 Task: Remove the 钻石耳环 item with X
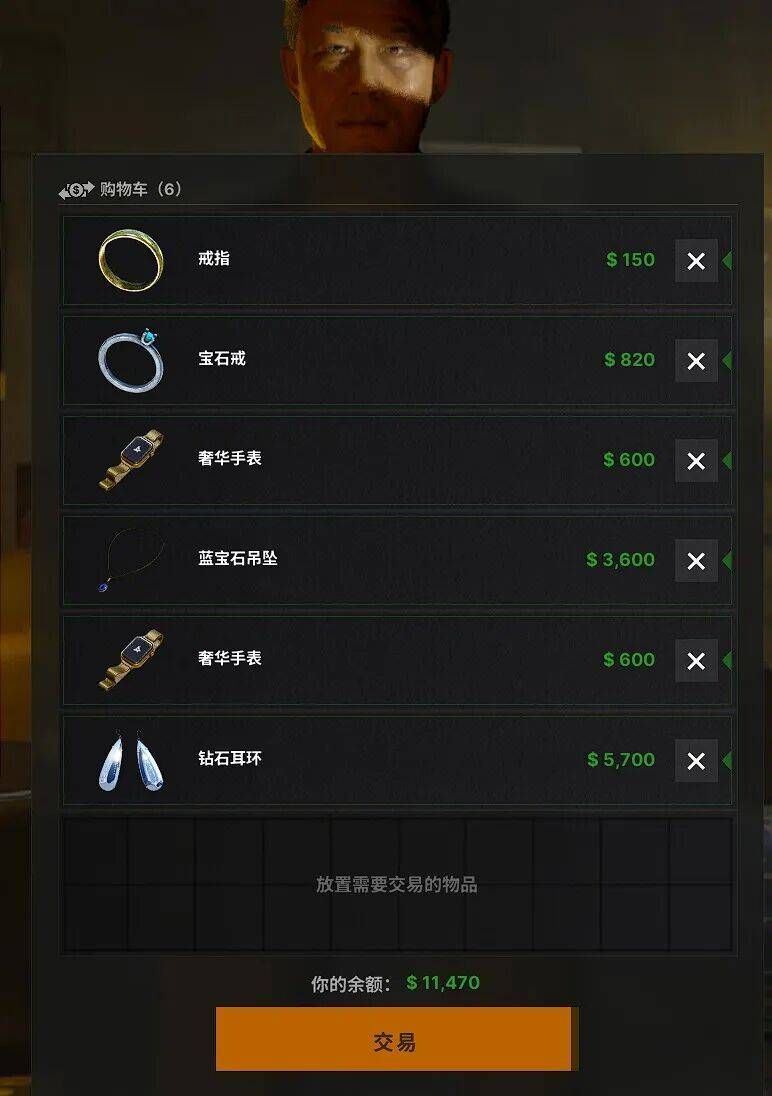pos(696,760)
